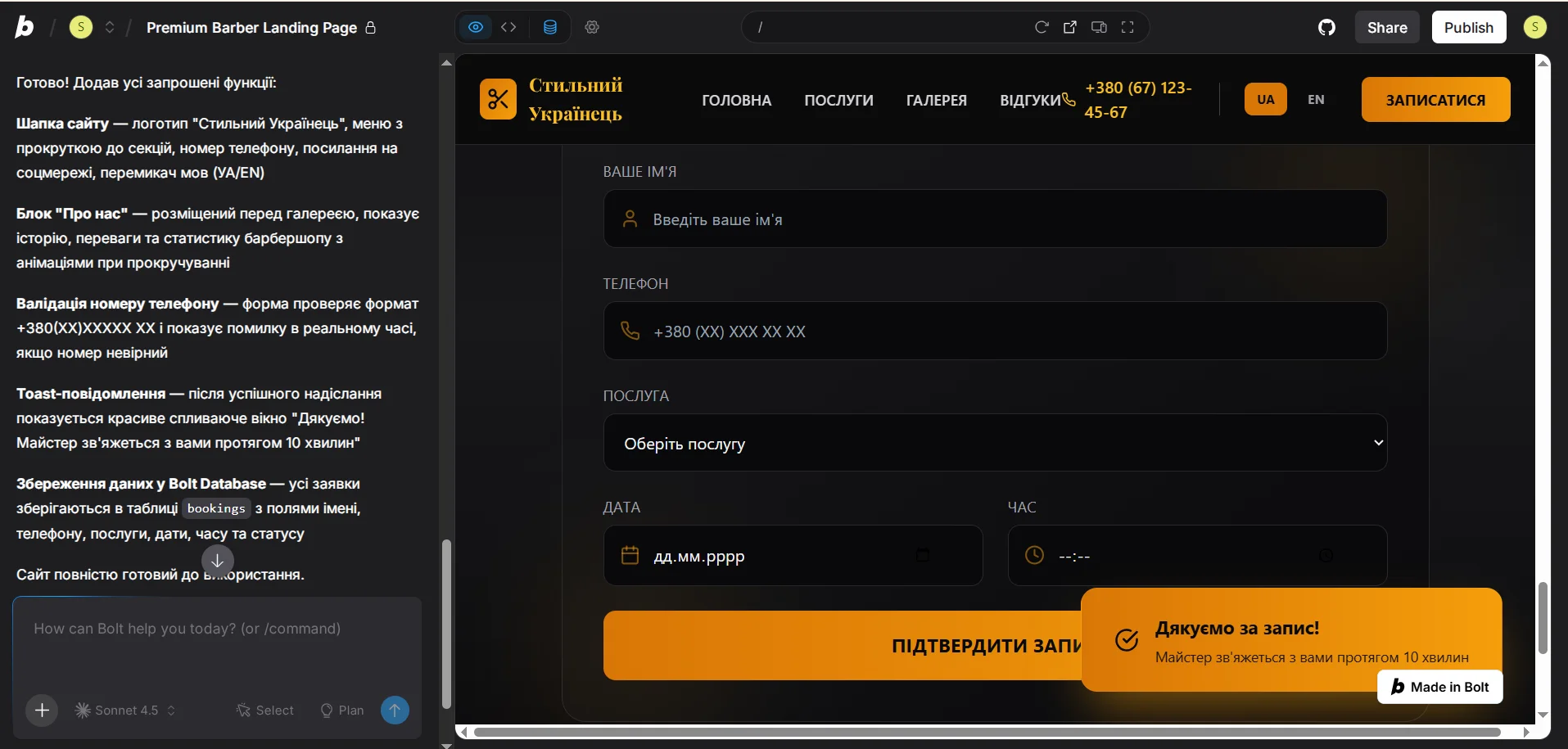Open the date picker in the booking form
The width and height of the screenshot is (1568, 749).
coord(924,555)
